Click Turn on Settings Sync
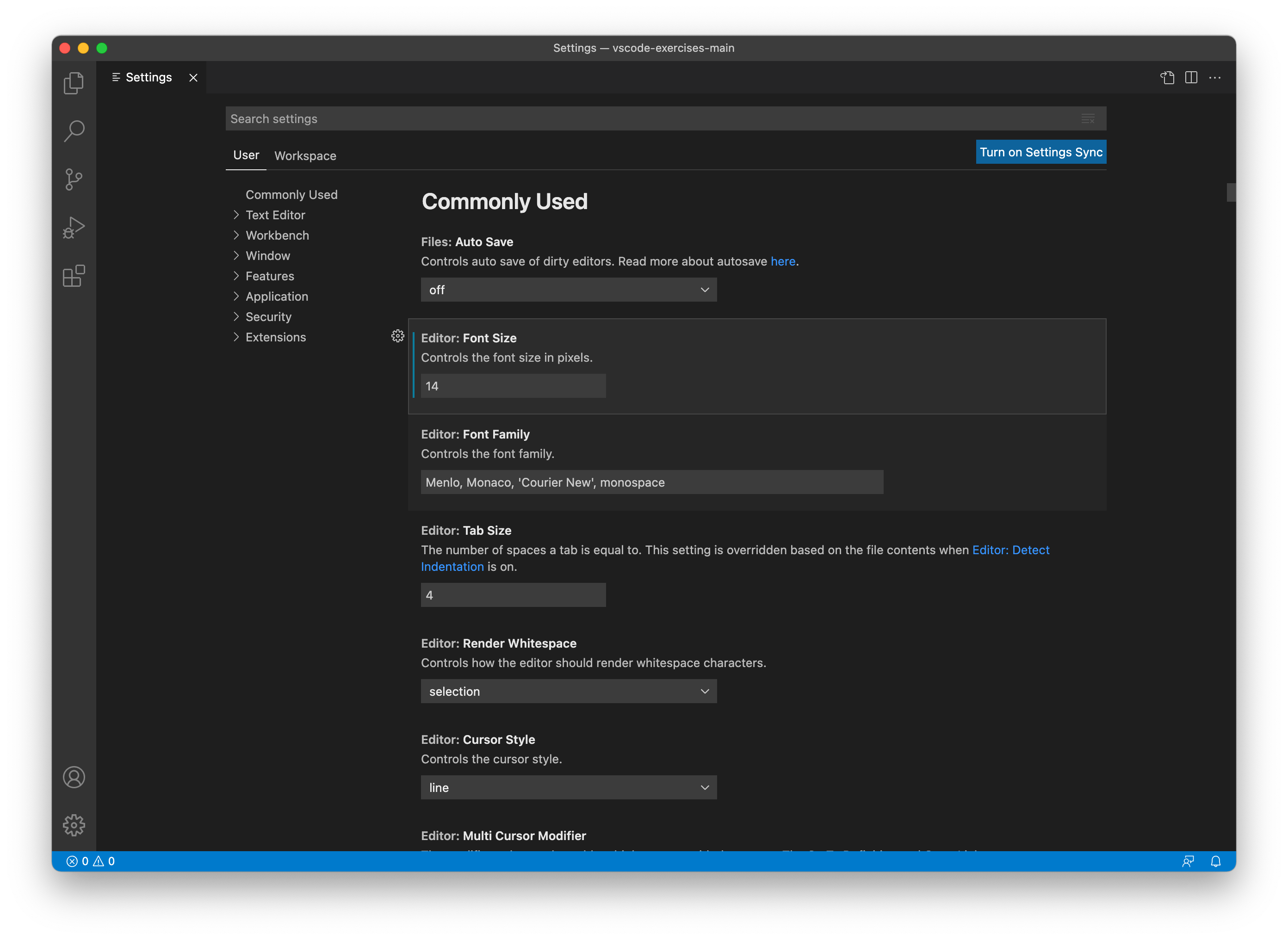1288x940 pixels. point(1040,152)
